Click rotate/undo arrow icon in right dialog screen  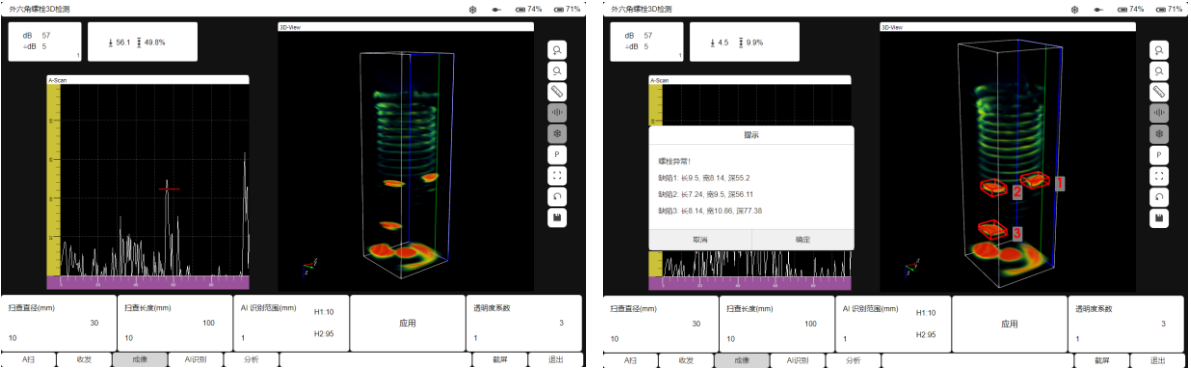click(x=1159, y=196)
